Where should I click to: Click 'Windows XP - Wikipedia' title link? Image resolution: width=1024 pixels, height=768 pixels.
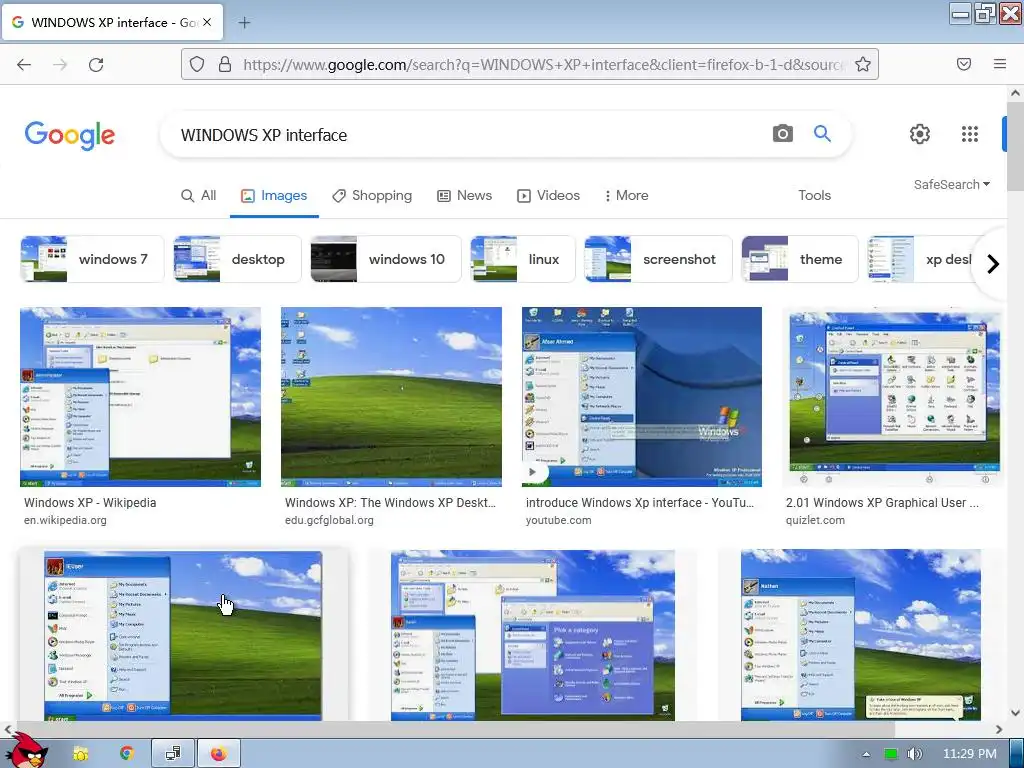pos(90,503)
